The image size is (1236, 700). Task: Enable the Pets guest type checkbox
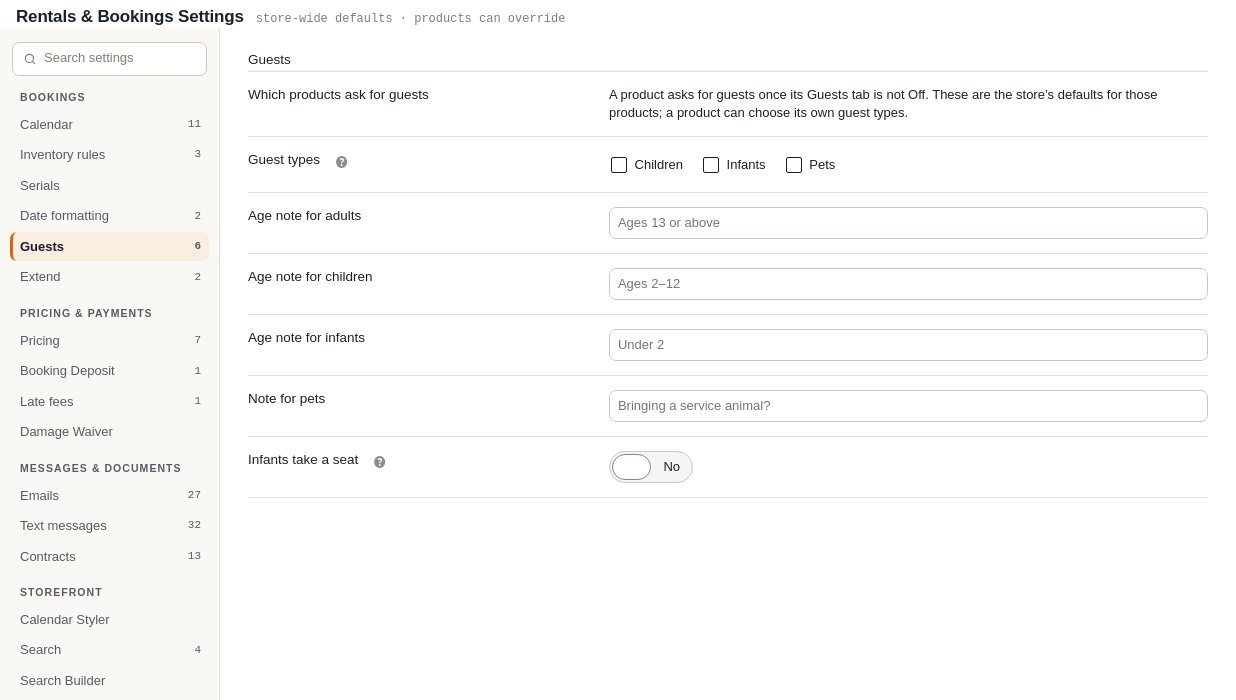pos(794,165)
